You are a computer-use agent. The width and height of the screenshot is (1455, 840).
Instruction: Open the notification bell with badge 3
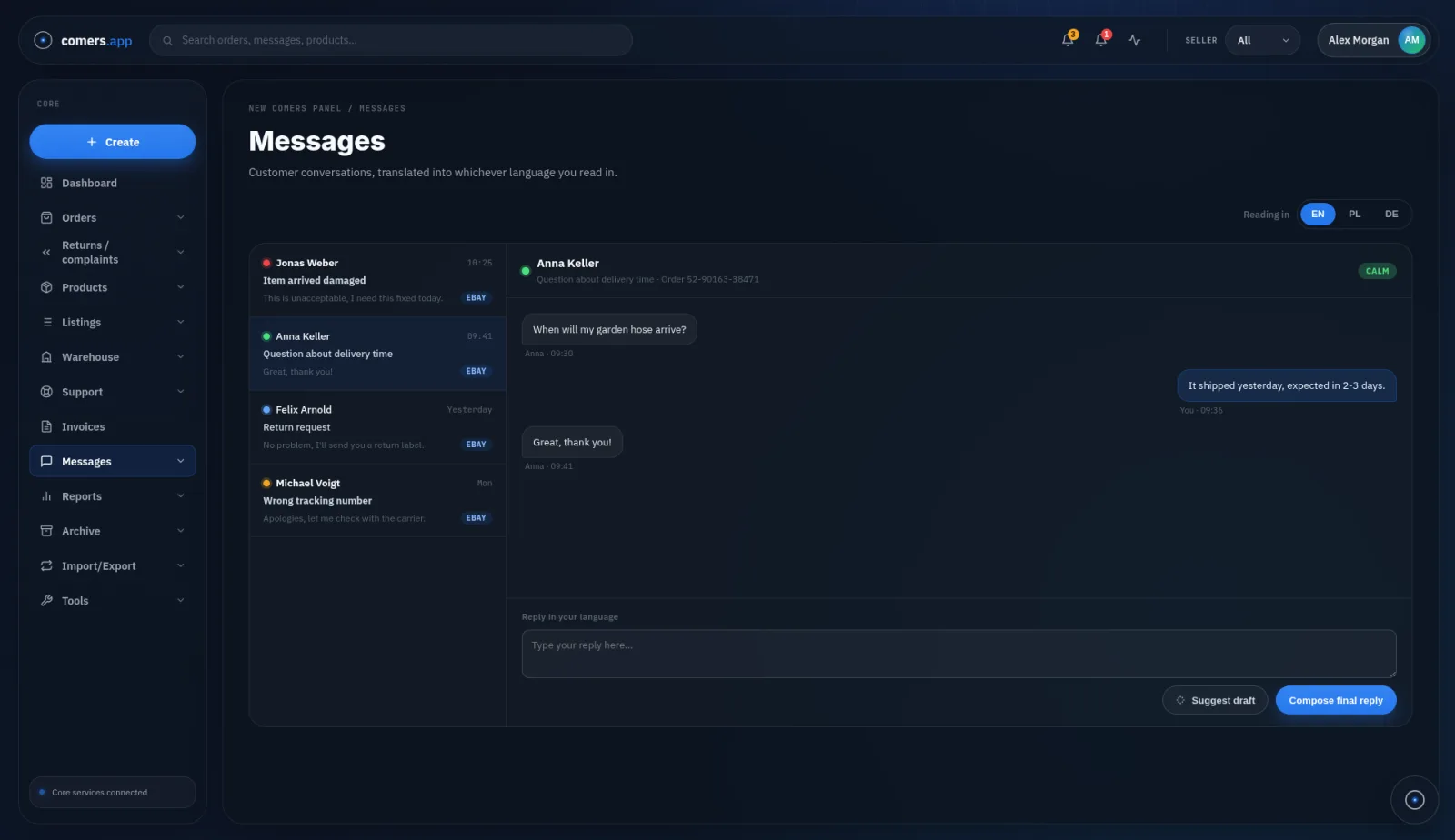[x=1069, y=40]
